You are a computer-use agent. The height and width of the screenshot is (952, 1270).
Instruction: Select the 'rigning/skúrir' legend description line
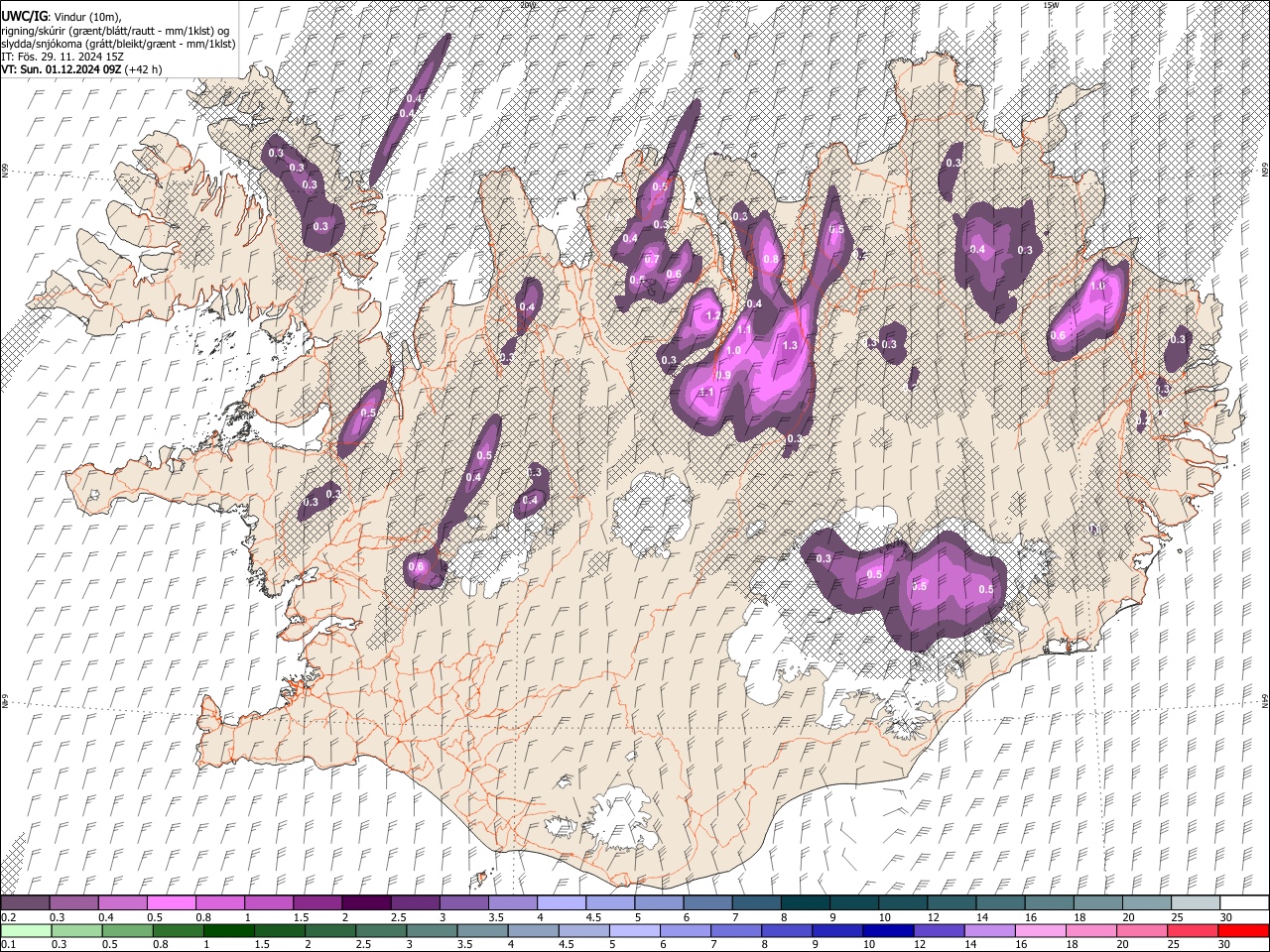[115, 30]
